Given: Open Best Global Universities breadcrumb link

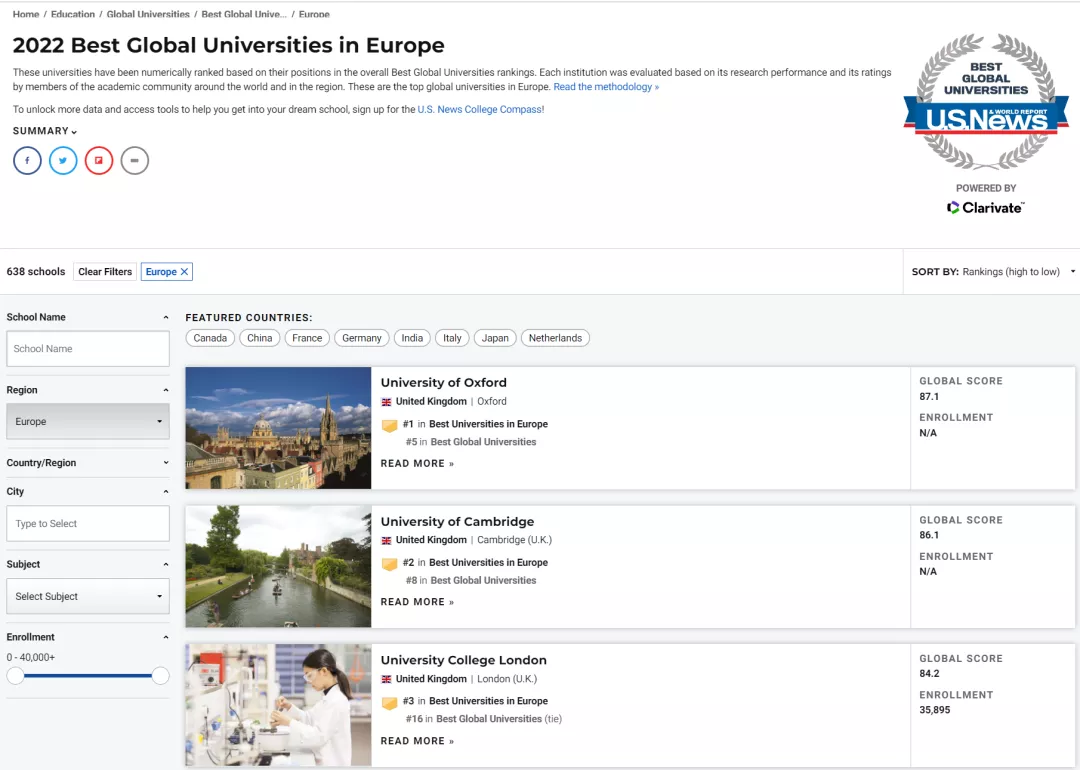Looking at the screenshot, I should (244, 14).
